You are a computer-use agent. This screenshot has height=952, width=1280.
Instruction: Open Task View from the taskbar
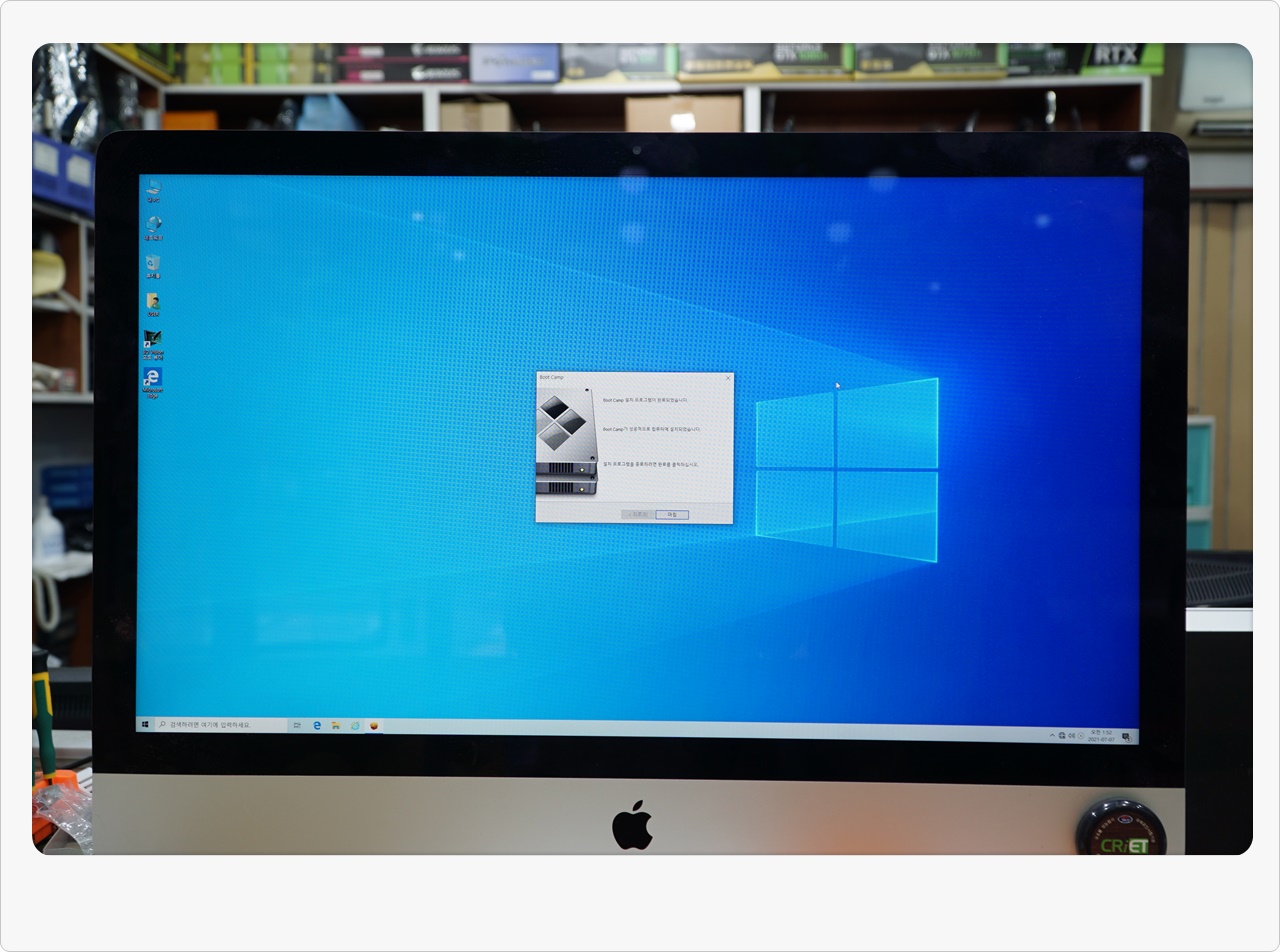(x=297, y=725)
